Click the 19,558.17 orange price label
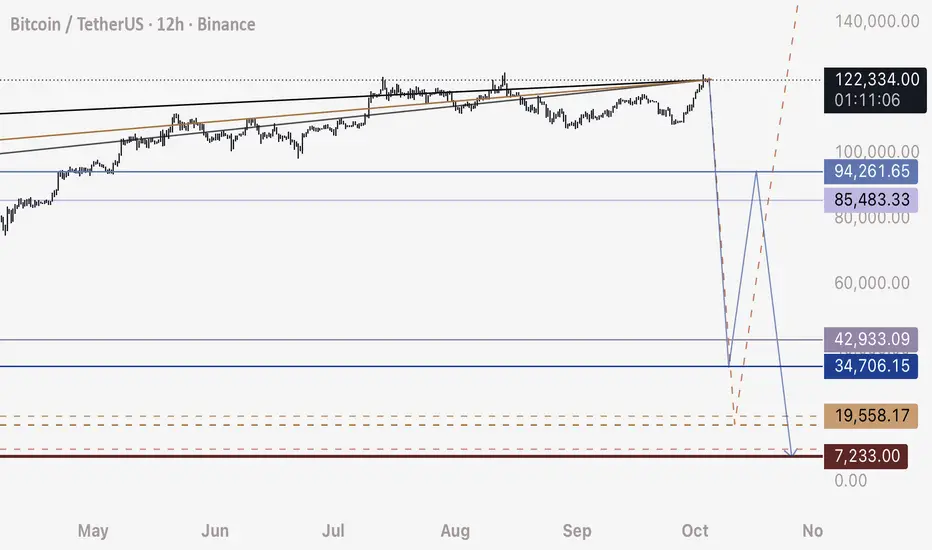 [x=867, y=414]
